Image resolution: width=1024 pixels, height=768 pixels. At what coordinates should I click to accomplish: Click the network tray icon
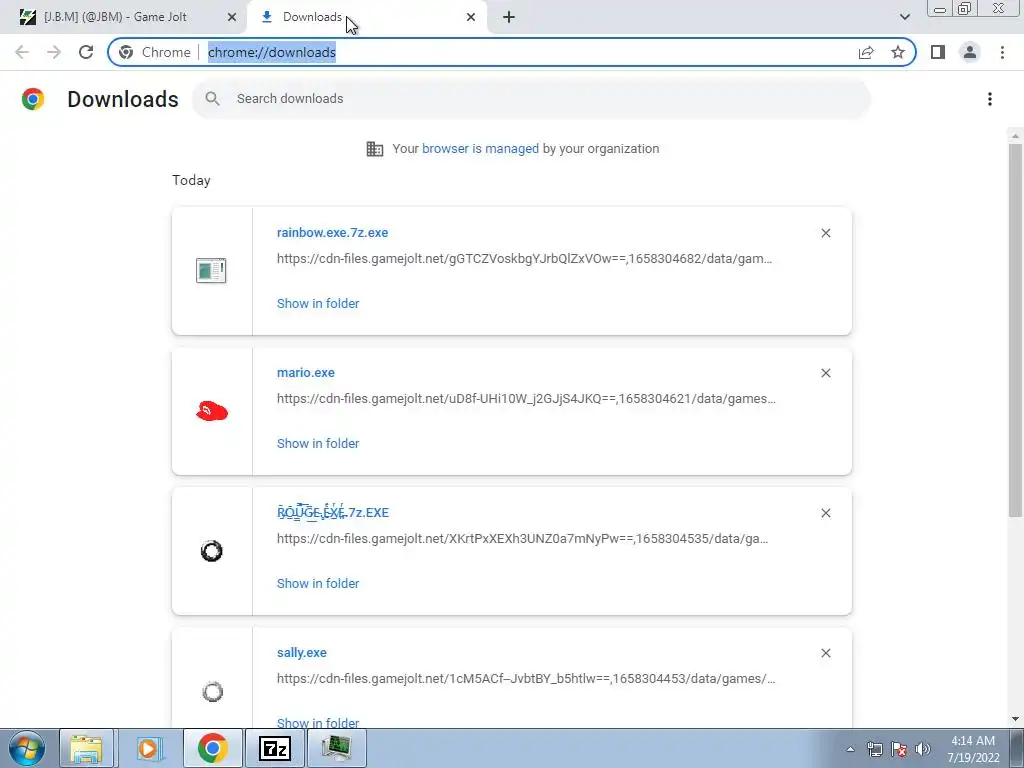pos(874,749)
